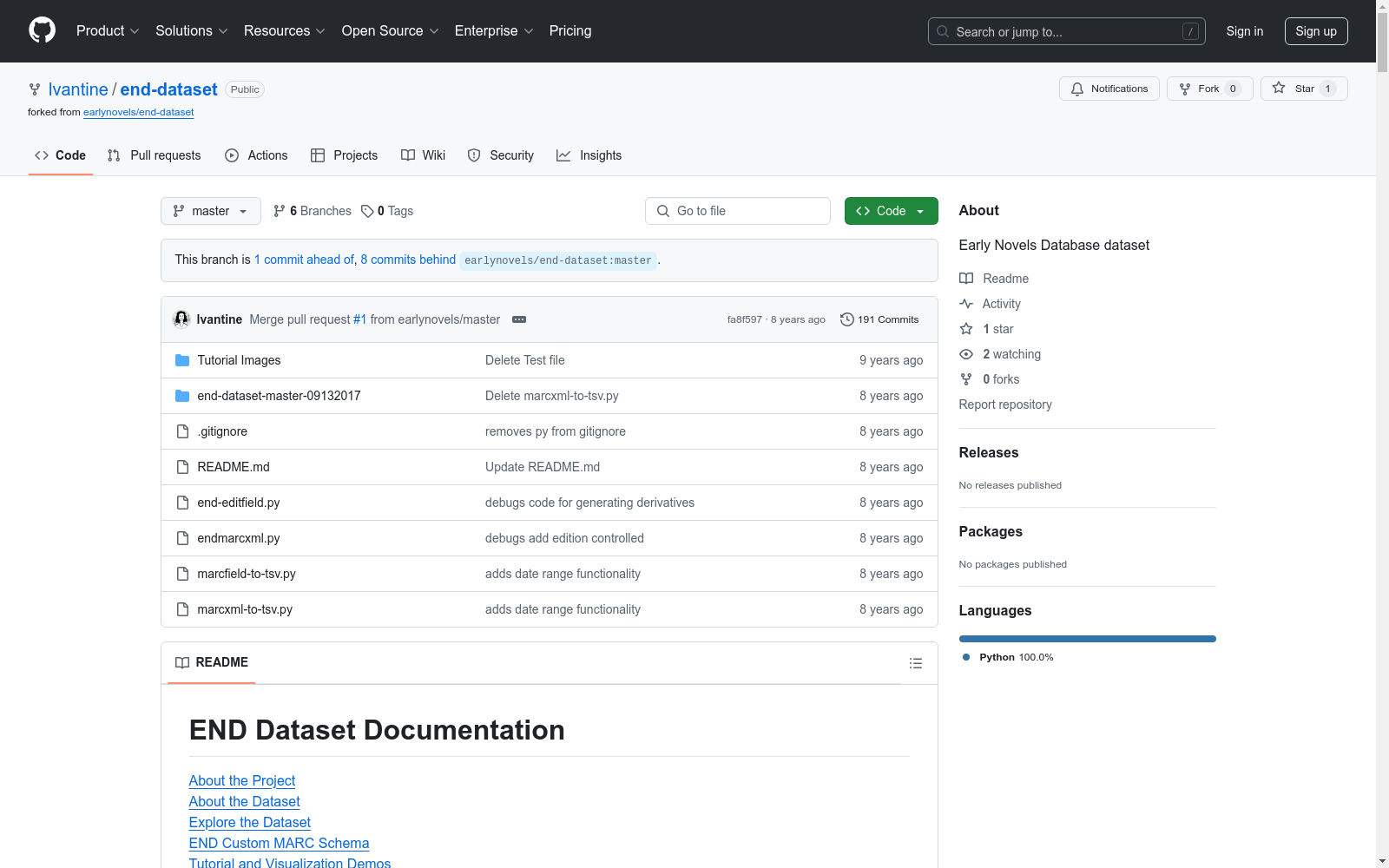Switch to the Wiki tab

click(424, 155)
